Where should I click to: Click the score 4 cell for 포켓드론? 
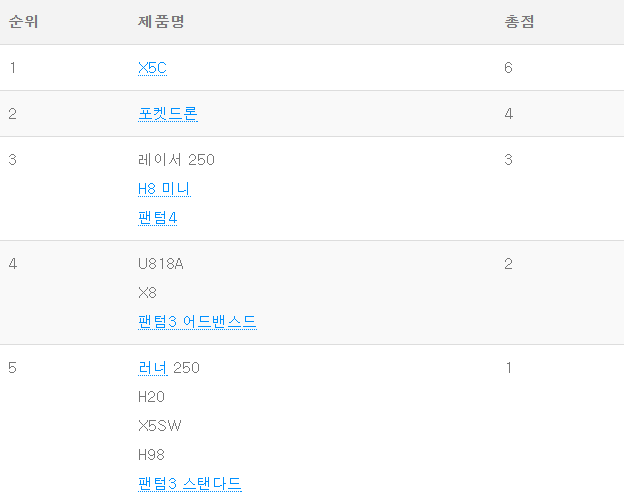click(x=508, y=114)
